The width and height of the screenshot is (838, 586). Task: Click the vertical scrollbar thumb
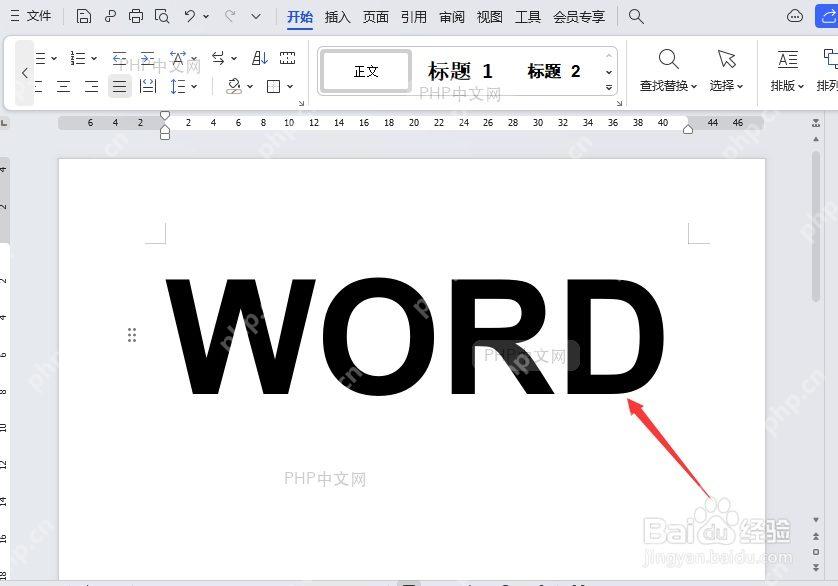[816, 227]
